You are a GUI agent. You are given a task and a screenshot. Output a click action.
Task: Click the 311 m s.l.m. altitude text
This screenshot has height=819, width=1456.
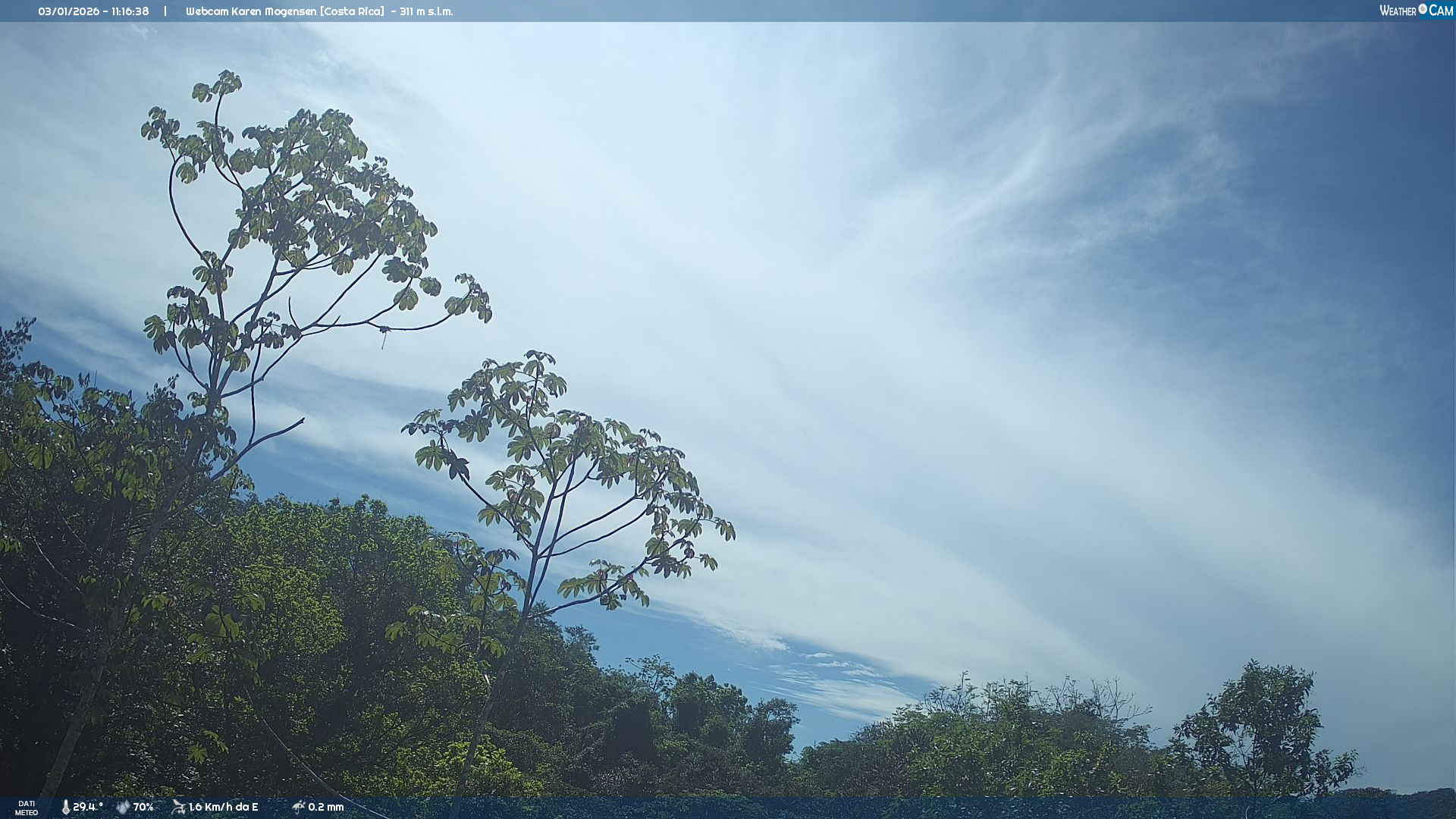426,11
